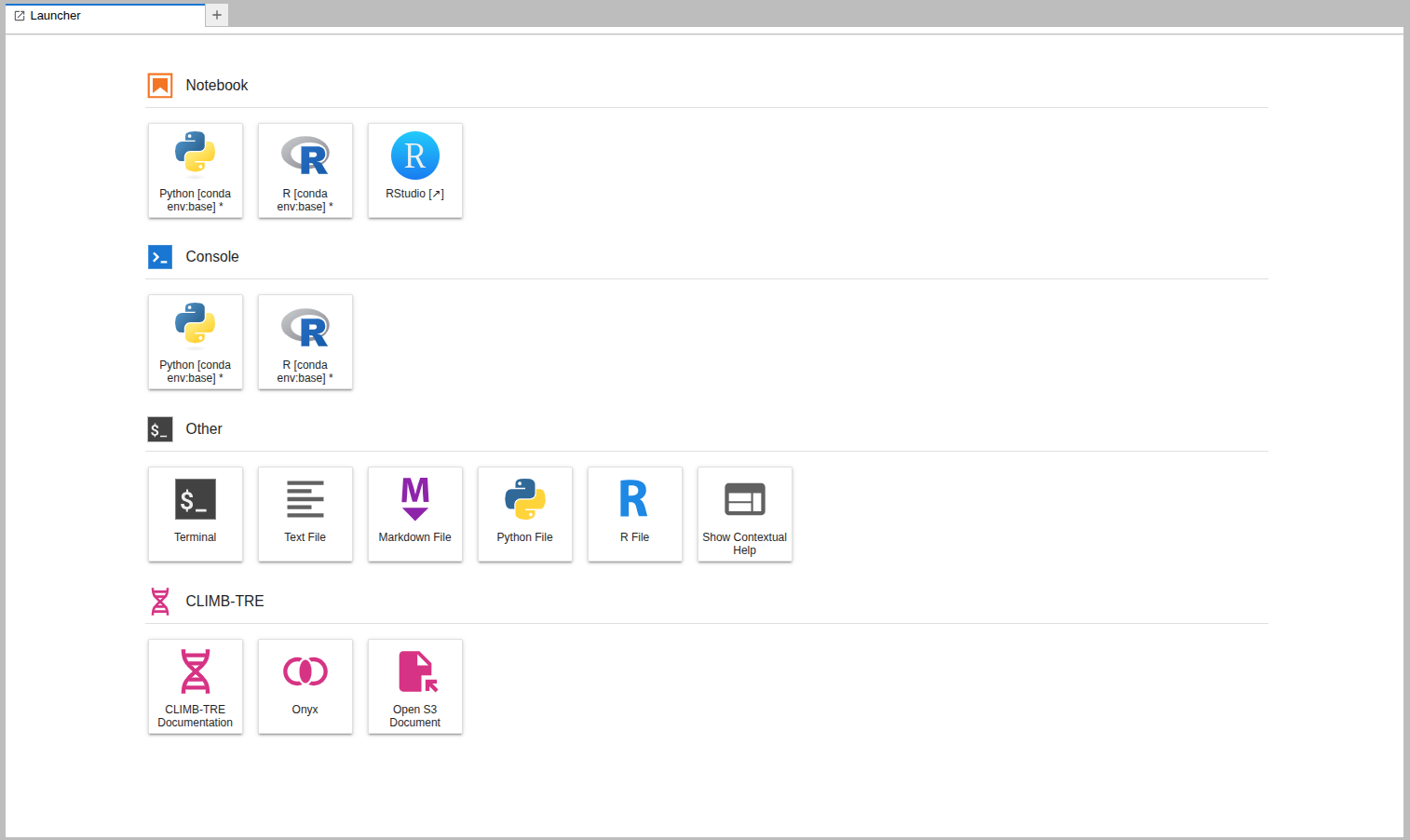This screenshot has width=1410, height=840.
Task: Click the Launcher tab's open icon
Action: [20, 15]
